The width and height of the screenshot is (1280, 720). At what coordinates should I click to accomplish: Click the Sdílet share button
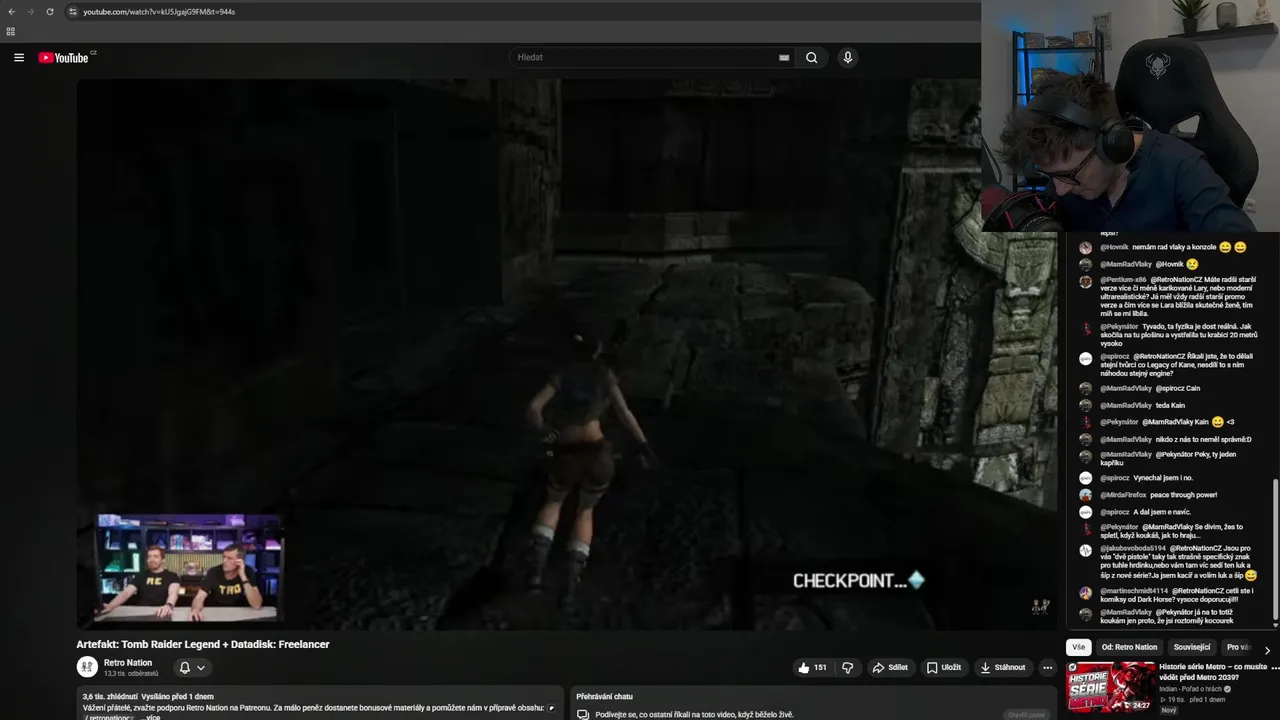click(890, 667)
